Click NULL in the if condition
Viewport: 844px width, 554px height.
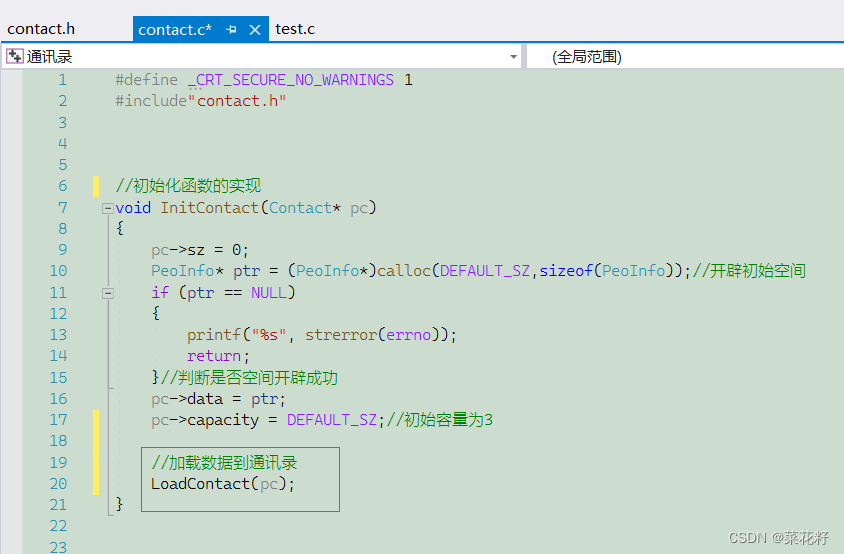pyautogui.click(x=269, y=292)
